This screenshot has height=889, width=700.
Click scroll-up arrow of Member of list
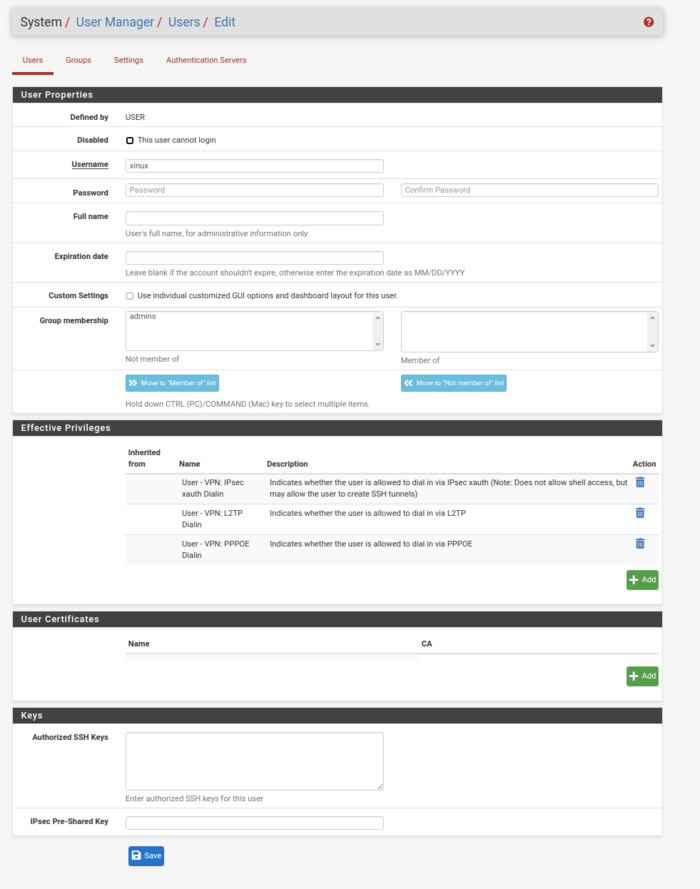point(652,318)
